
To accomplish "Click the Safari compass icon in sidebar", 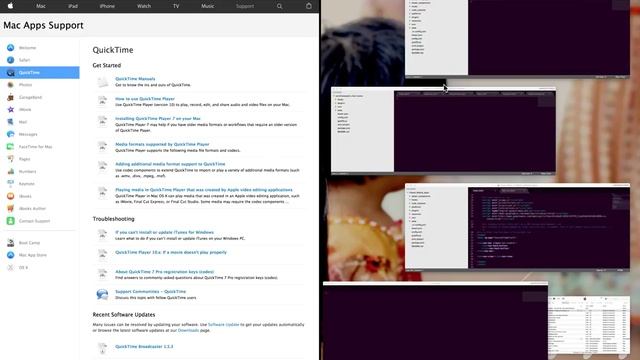I will (11, 60).
